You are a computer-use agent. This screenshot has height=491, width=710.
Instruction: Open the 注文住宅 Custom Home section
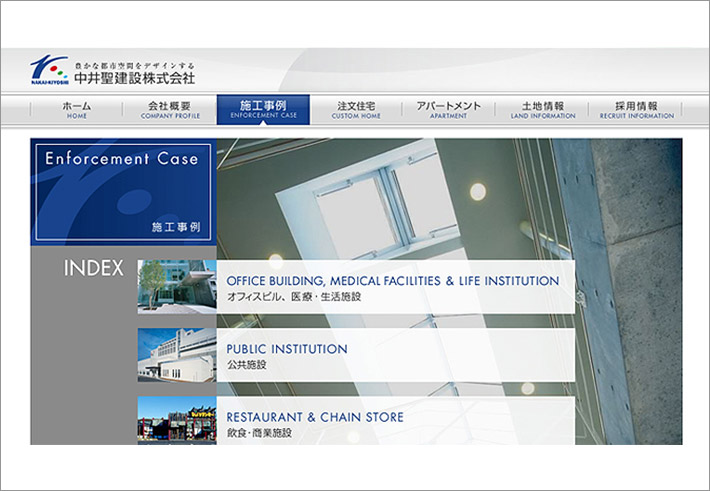pos(356,110)
